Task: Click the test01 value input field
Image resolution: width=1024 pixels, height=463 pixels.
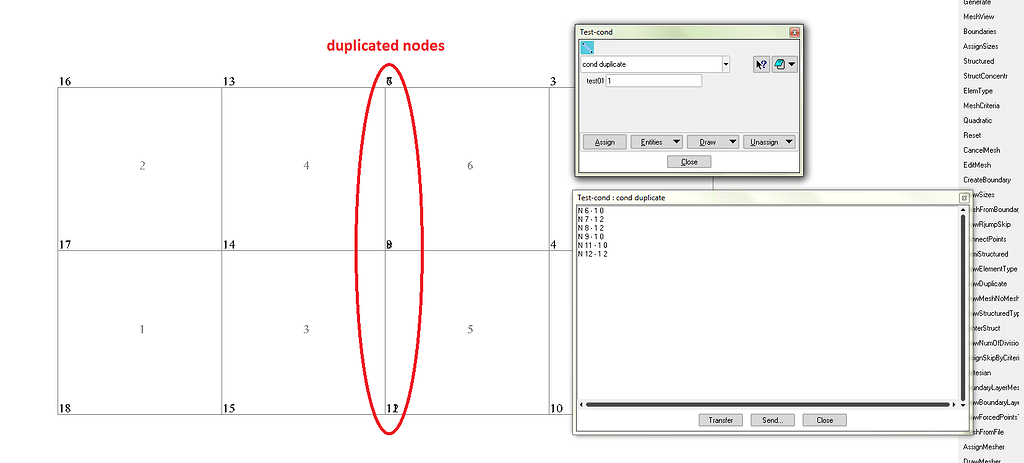Action: tap(654, 80)
